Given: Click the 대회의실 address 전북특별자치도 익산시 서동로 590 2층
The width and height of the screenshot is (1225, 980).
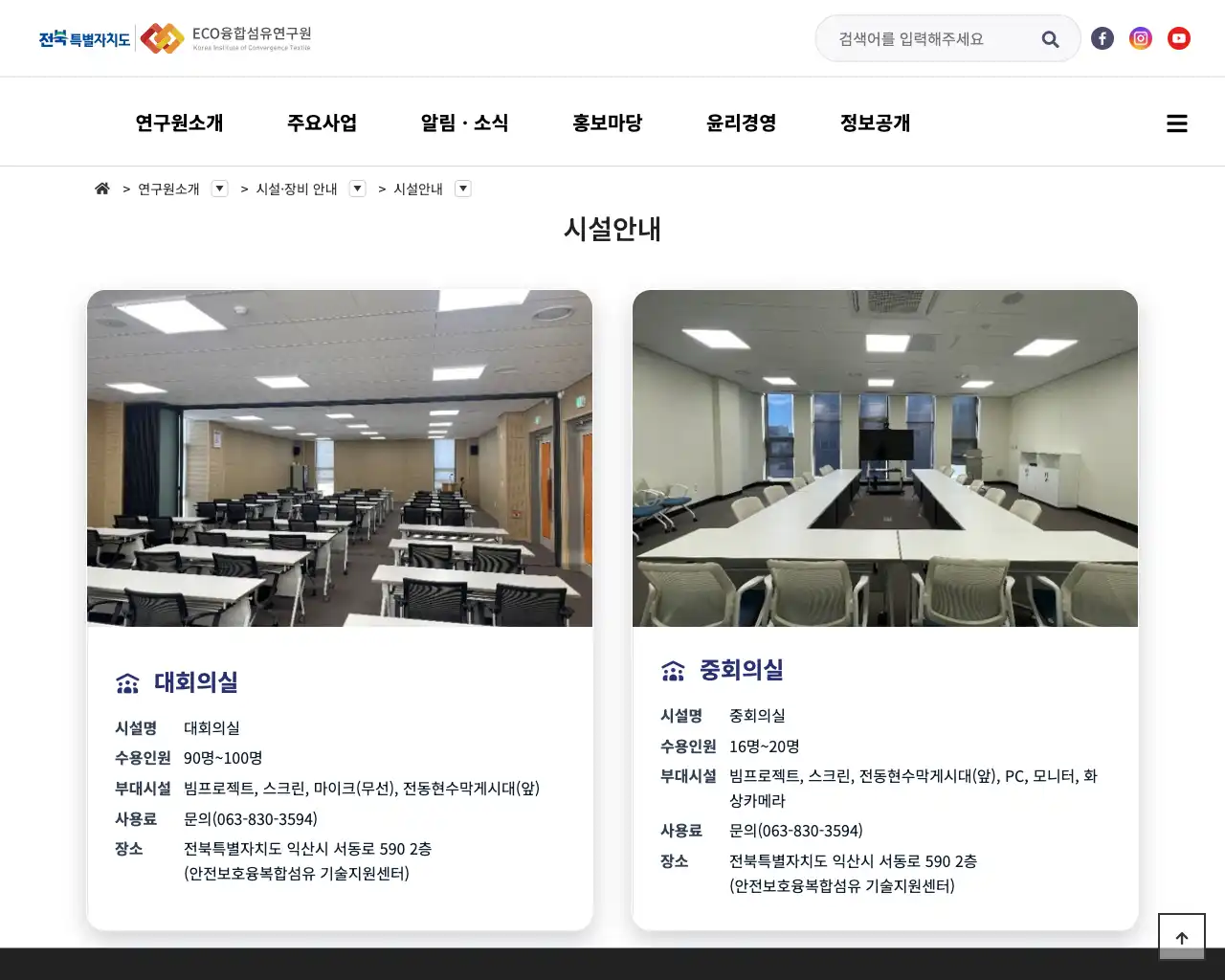Looking at the screenshot, I should (x=308, y=849).
